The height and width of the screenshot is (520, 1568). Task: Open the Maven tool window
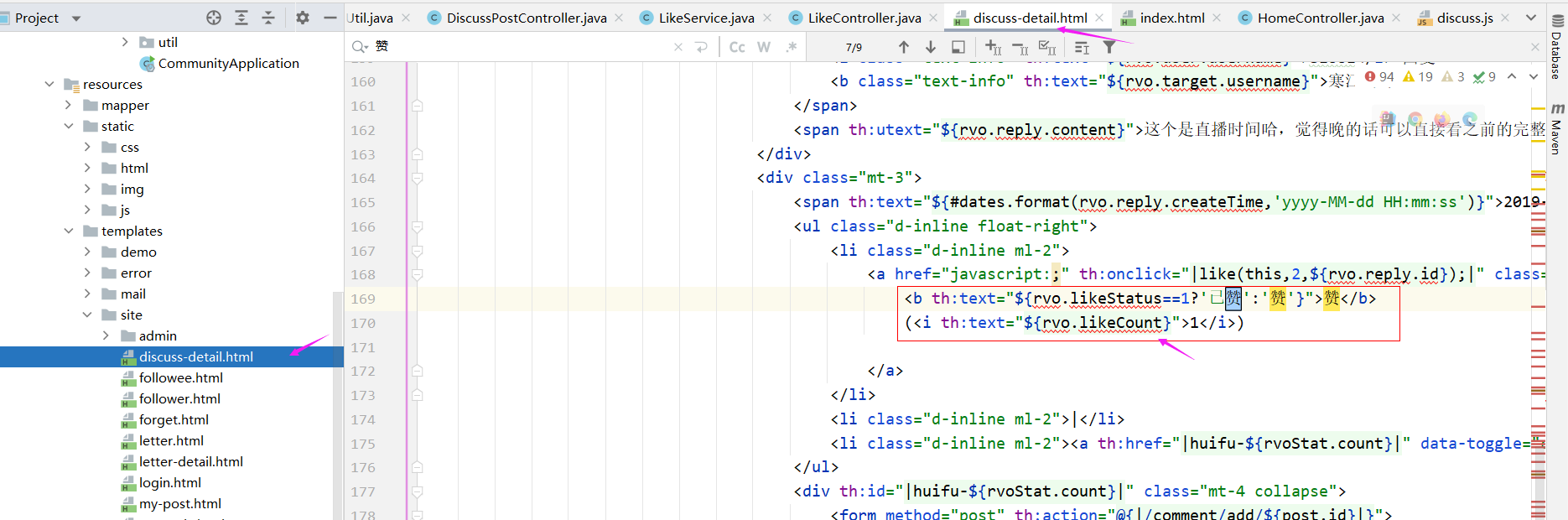(x=1556, y=128)
